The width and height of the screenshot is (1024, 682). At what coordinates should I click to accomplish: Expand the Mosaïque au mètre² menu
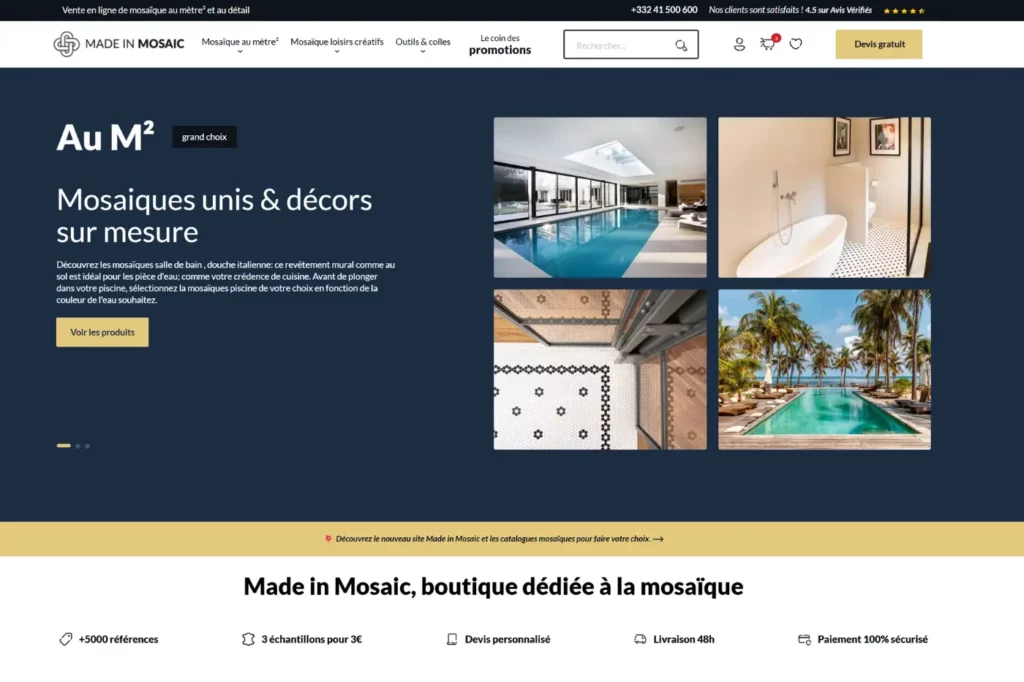(240, 43)
